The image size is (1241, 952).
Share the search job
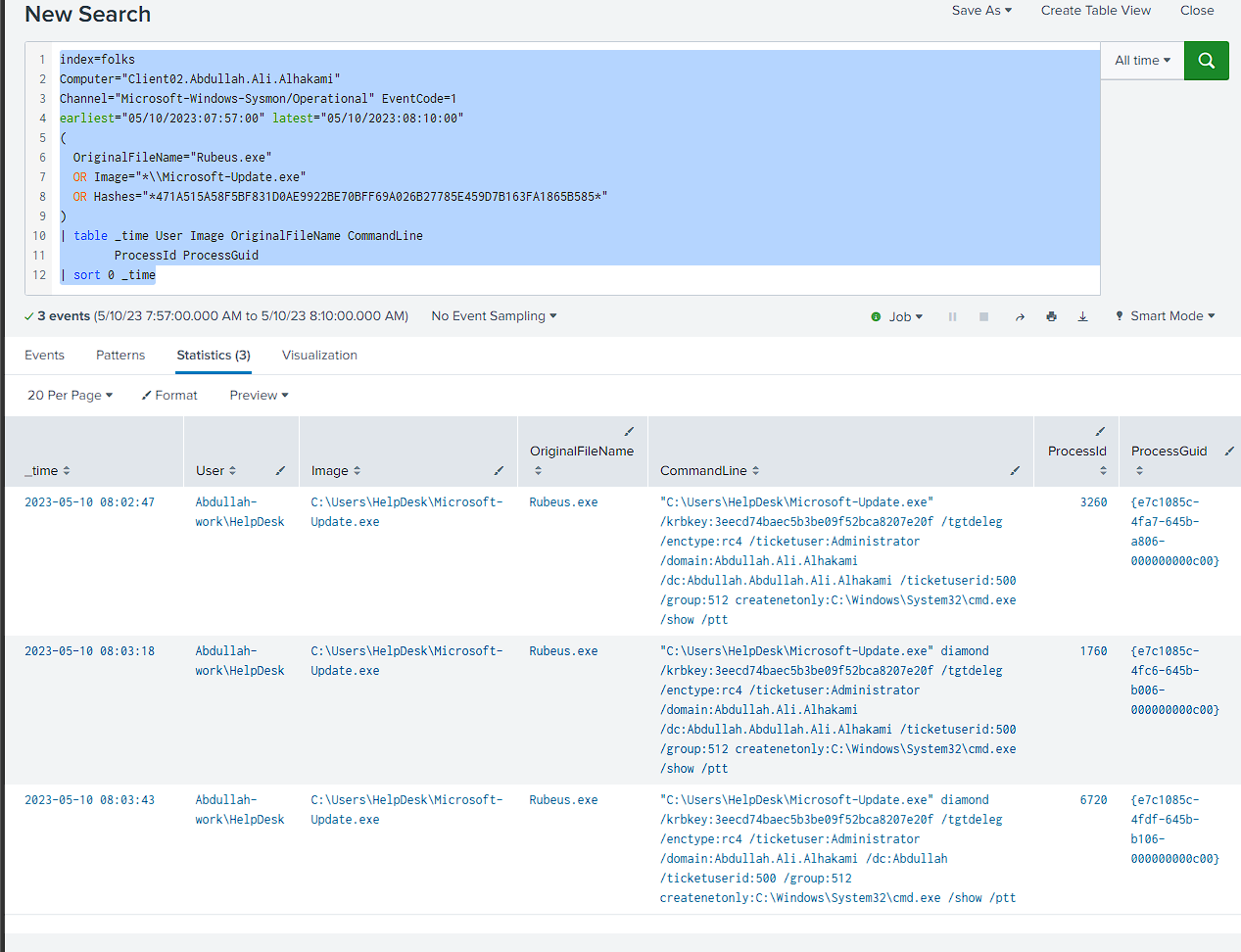1020,316
